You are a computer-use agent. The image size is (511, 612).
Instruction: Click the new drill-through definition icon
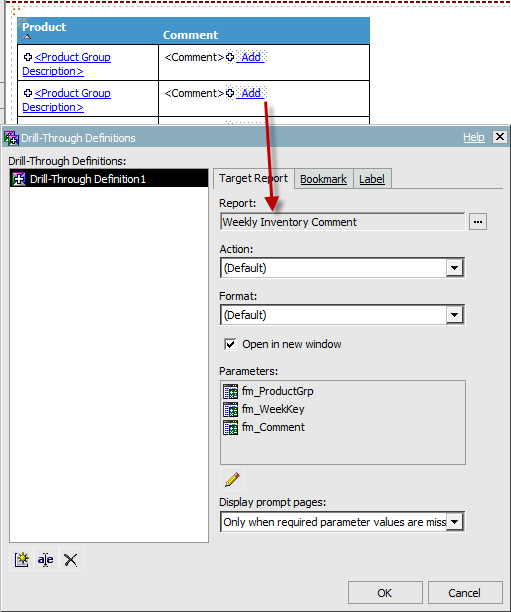(x=22, y=559)
